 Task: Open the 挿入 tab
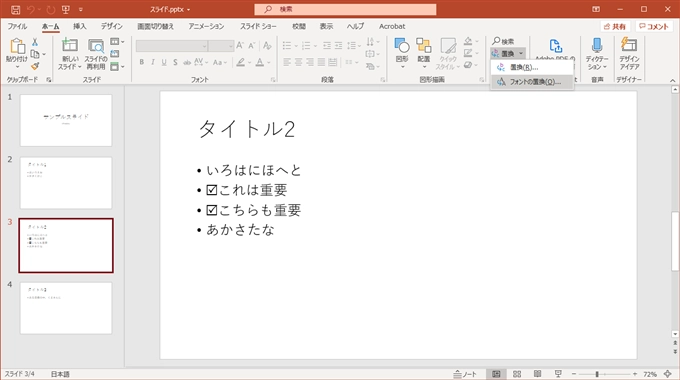coord(79,26)
